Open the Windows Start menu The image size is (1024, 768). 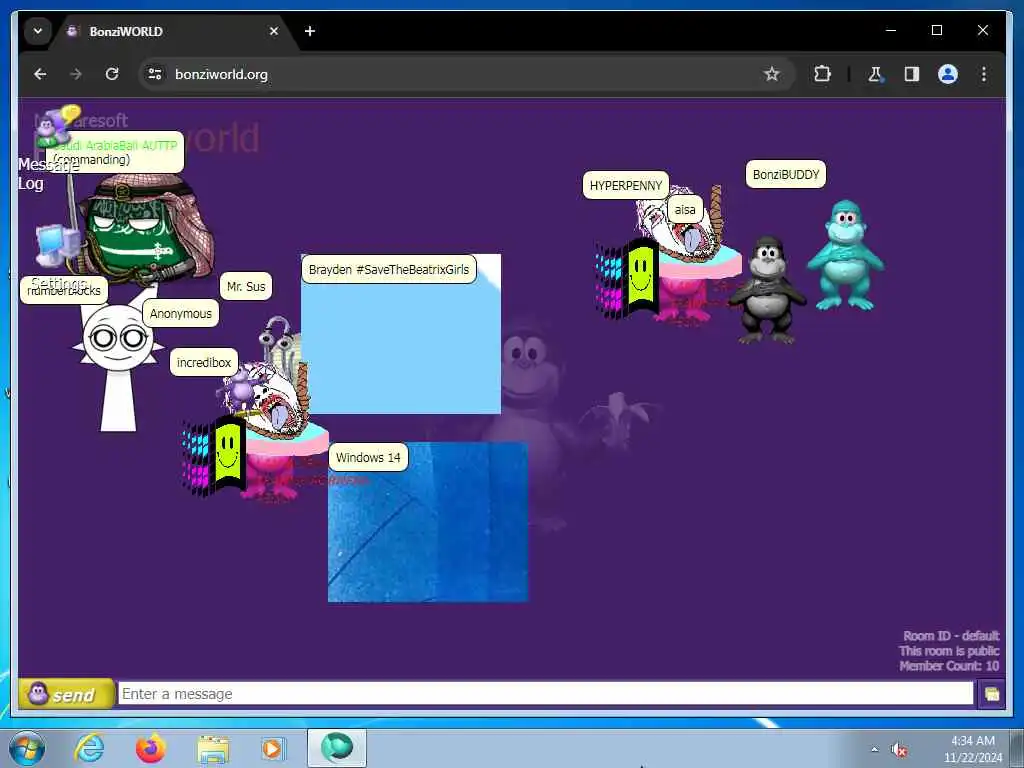click(x=27, y=748)
